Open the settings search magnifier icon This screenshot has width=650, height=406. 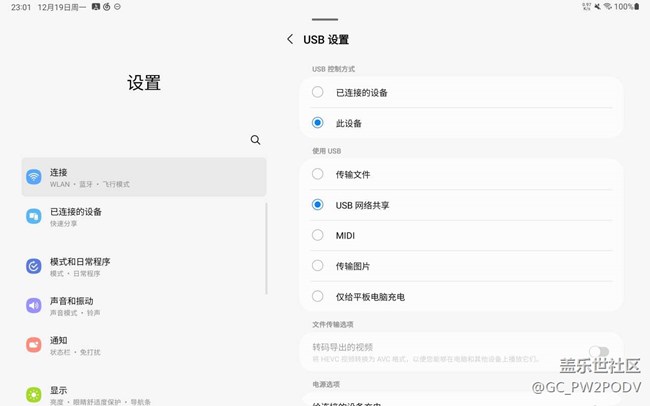point(255,140)
